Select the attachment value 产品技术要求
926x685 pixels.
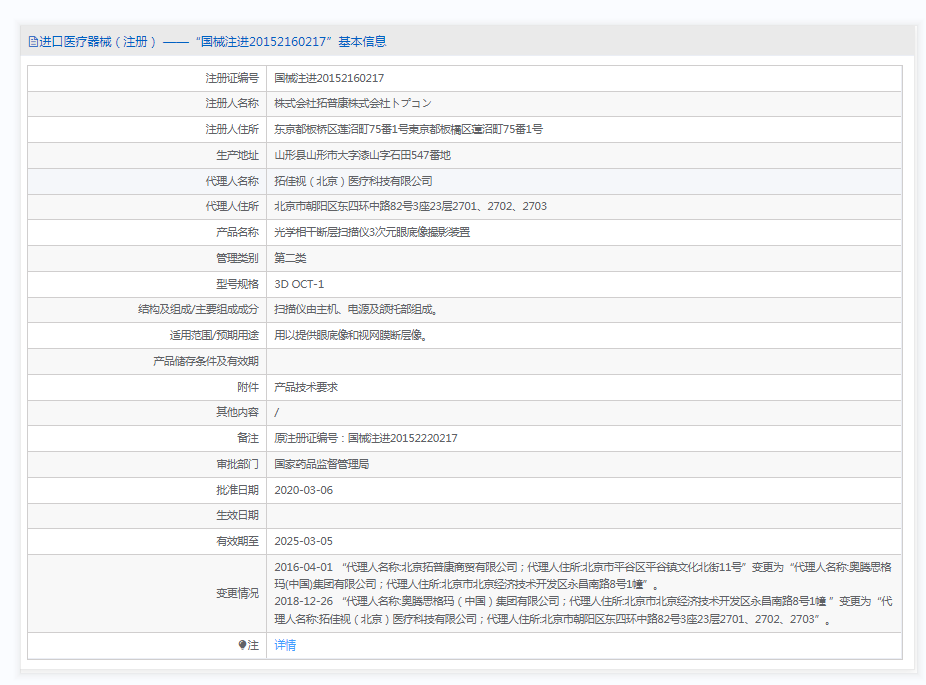[305, 387]
